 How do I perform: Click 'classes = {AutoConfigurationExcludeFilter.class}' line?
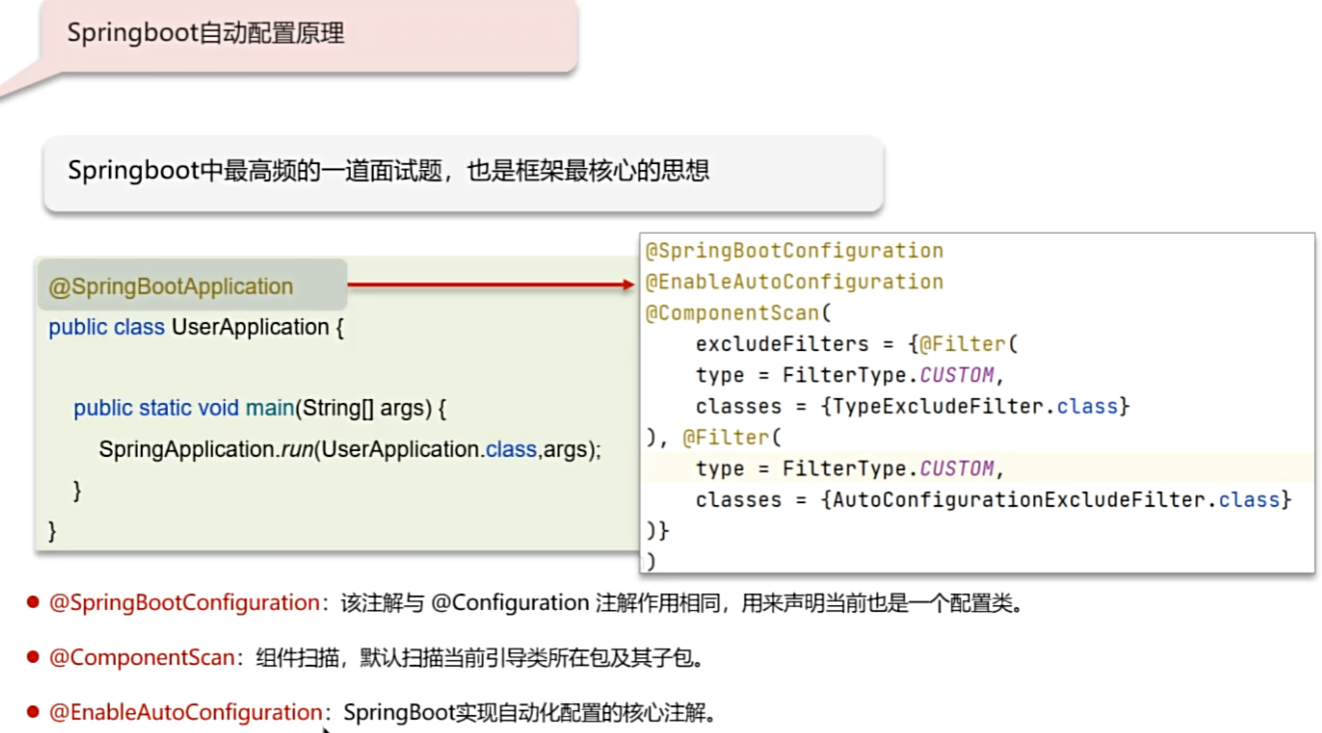tap(994, 499)
